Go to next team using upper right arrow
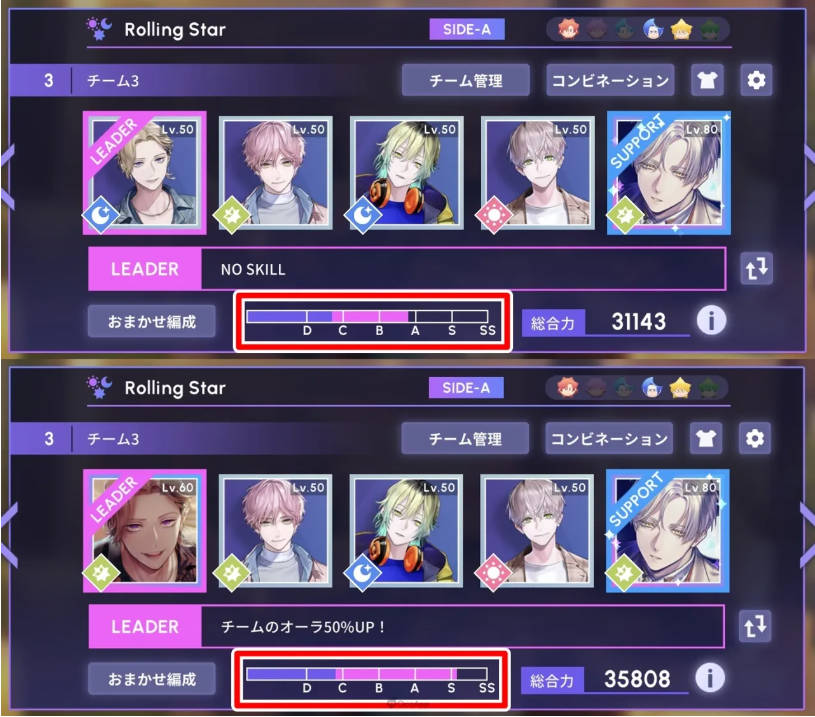This screenshot has height=717, width=815. coord(809,177)
